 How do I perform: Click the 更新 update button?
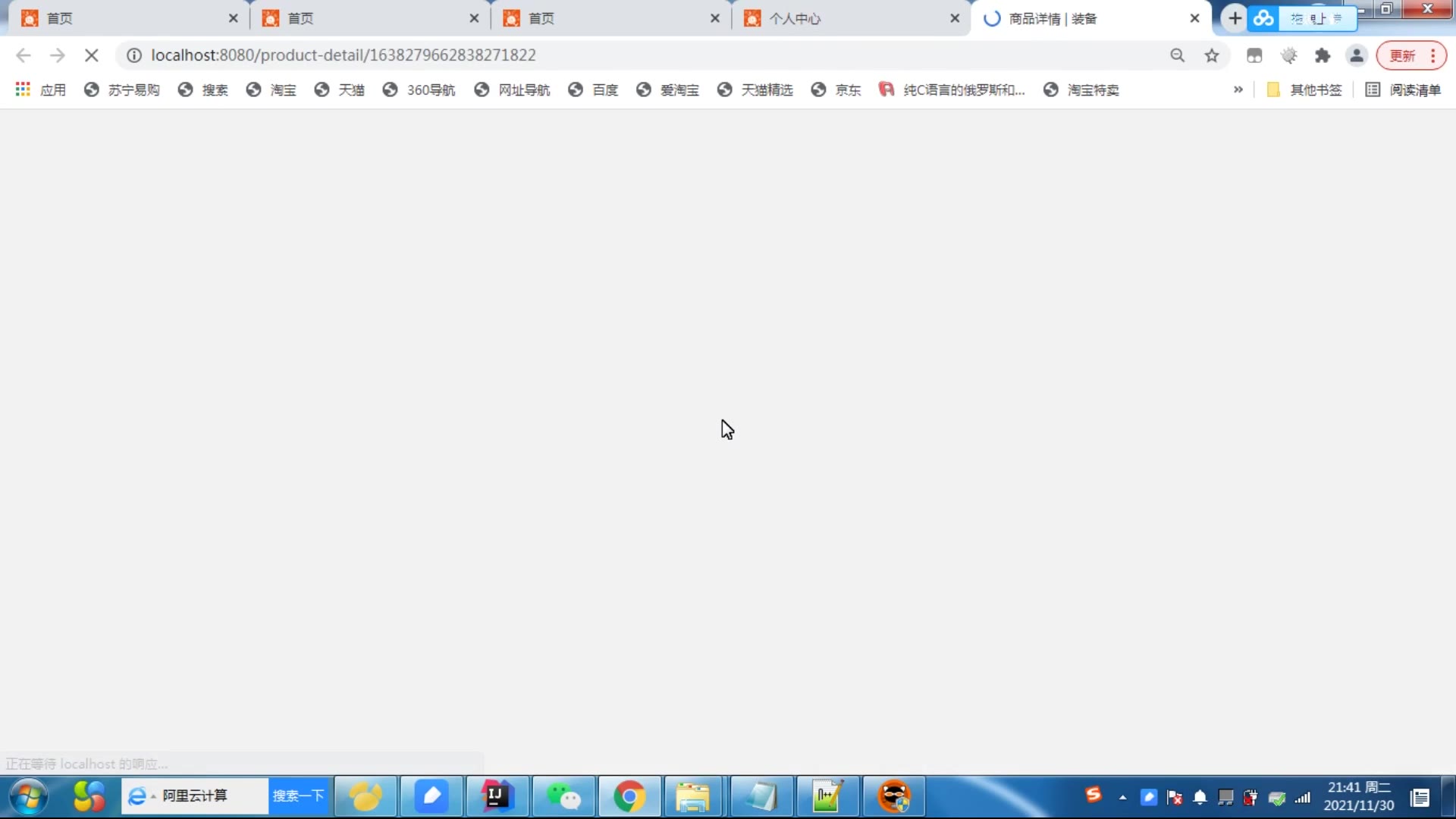point(1411,55)
